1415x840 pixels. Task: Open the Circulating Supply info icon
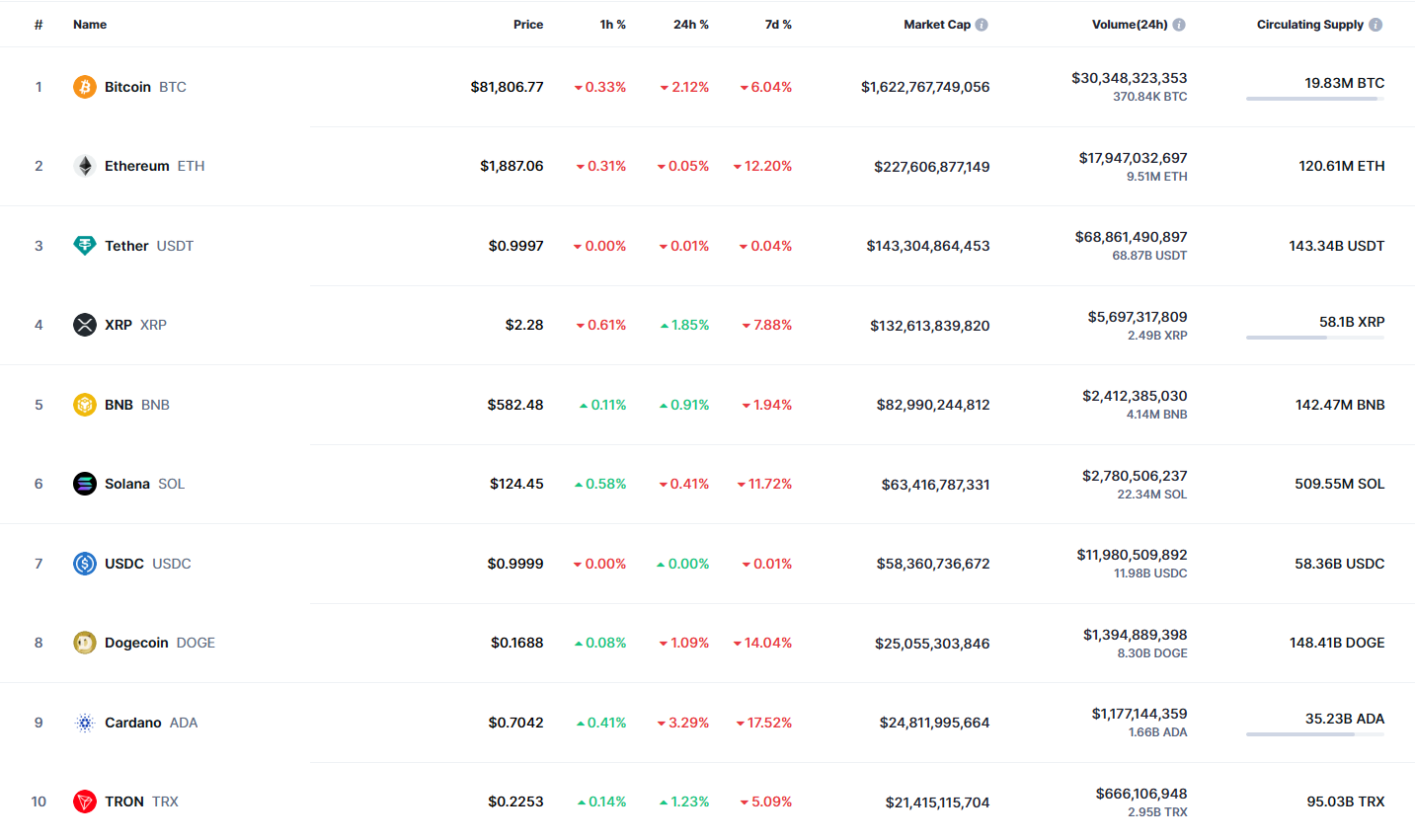click(x=1376, y=25)
